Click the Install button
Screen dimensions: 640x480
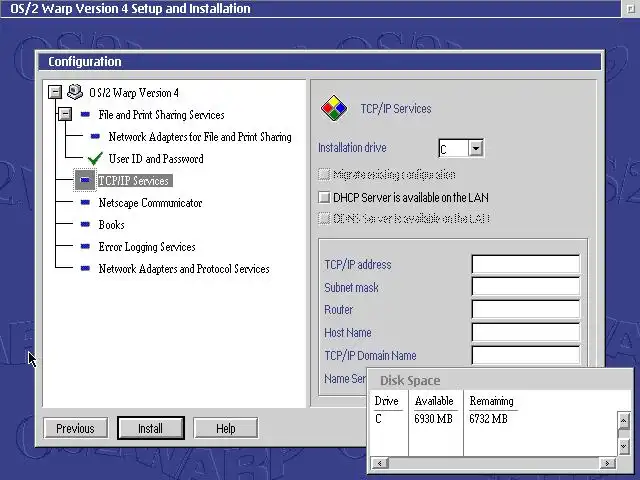[151, 428]
